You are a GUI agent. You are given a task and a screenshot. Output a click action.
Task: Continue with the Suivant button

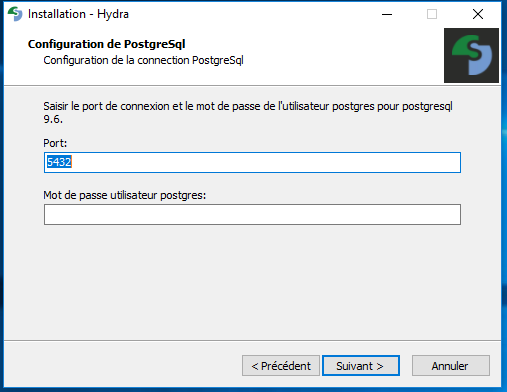point(361,366)
